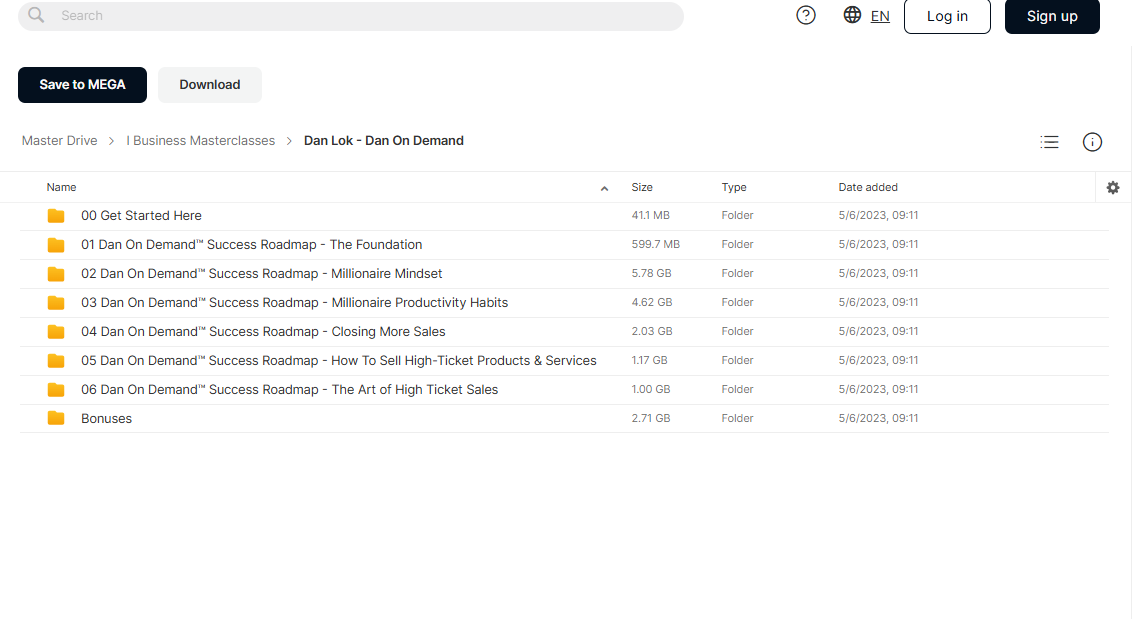The image size is (1132, 619).
Task: Click the date added for 02 Millionaire Mindset
Action: pyautogui.click(x=878, y=273)
